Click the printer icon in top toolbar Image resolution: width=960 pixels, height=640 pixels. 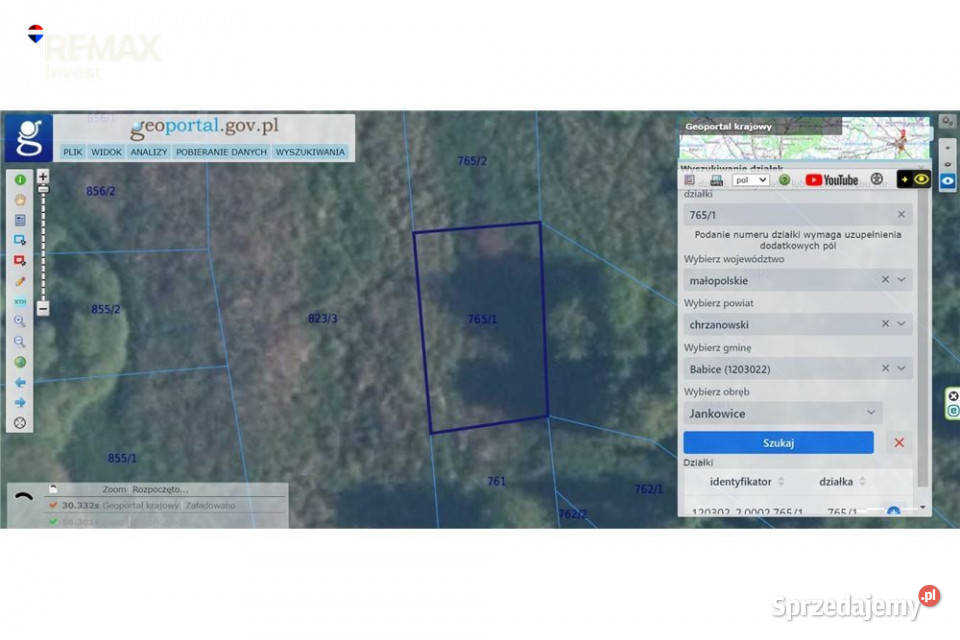(x=716, y=180)
